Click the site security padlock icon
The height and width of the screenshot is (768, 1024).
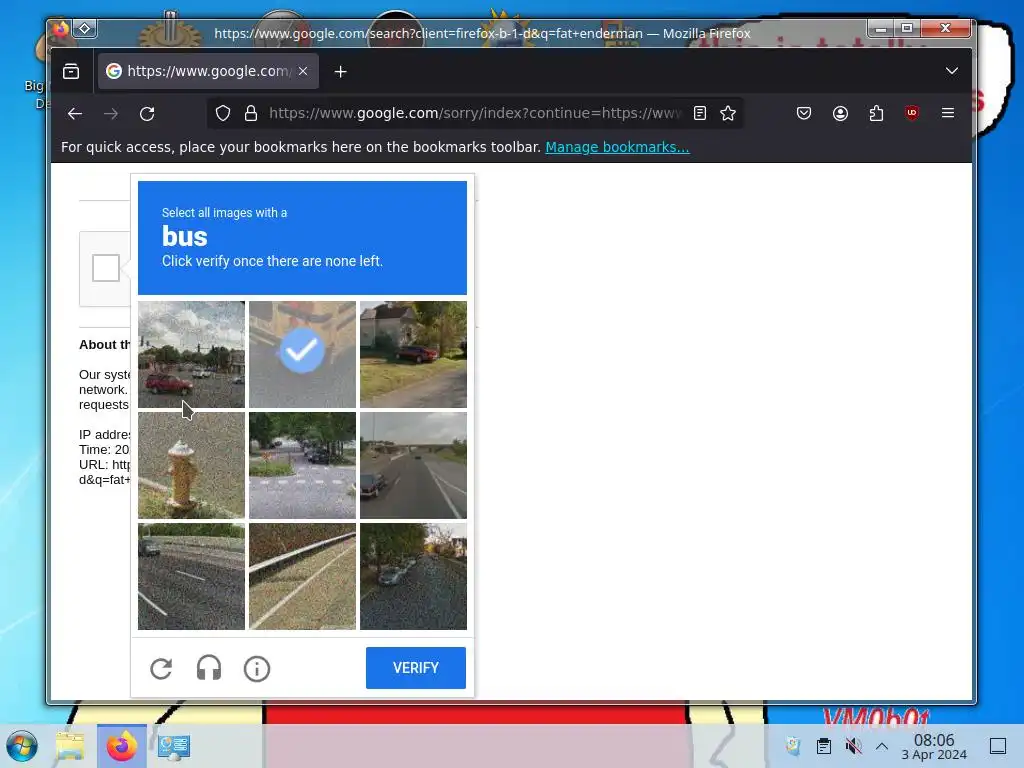point(251,114)
